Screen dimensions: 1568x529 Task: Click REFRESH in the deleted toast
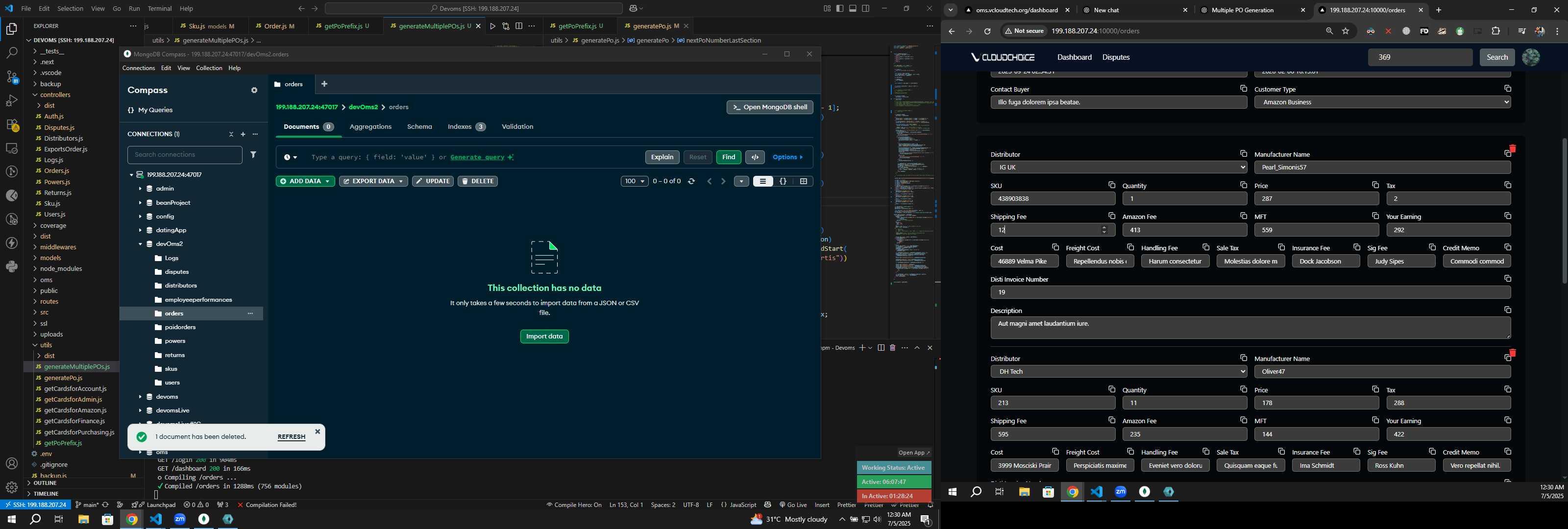(291, 437)
